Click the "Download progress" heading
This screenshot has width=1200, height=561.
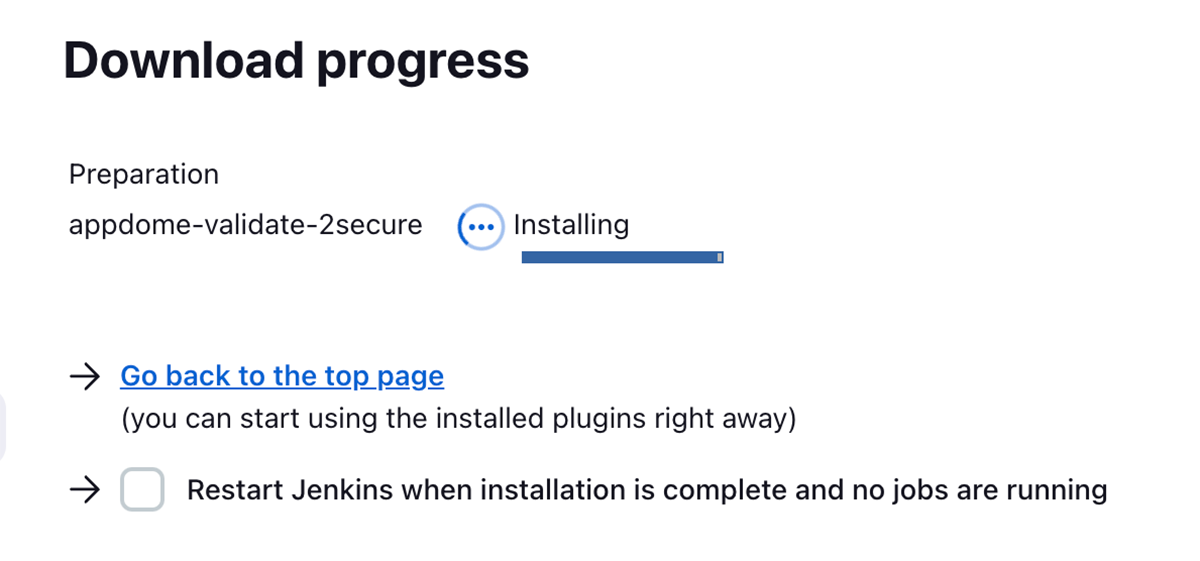[x=296, y=62]
